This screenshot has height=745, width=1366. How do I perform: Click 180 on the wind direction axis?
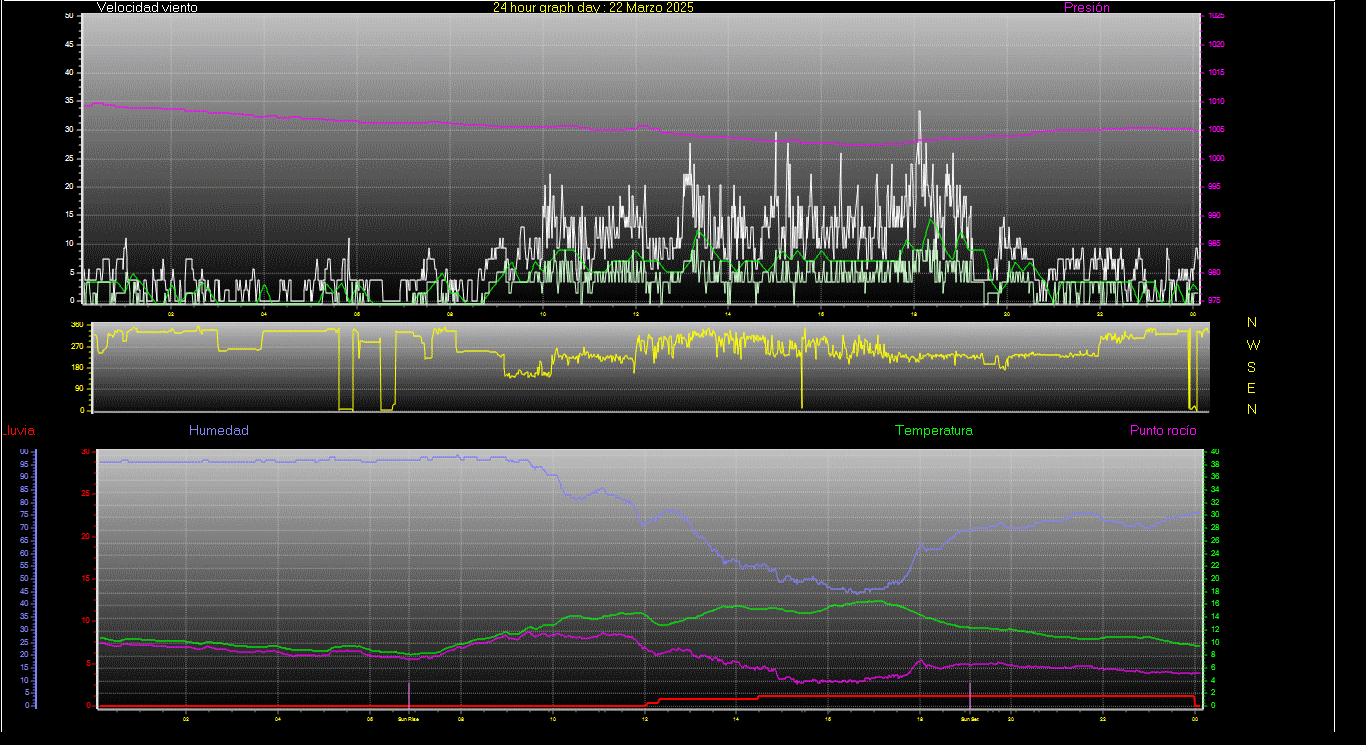tap(78, 368)
